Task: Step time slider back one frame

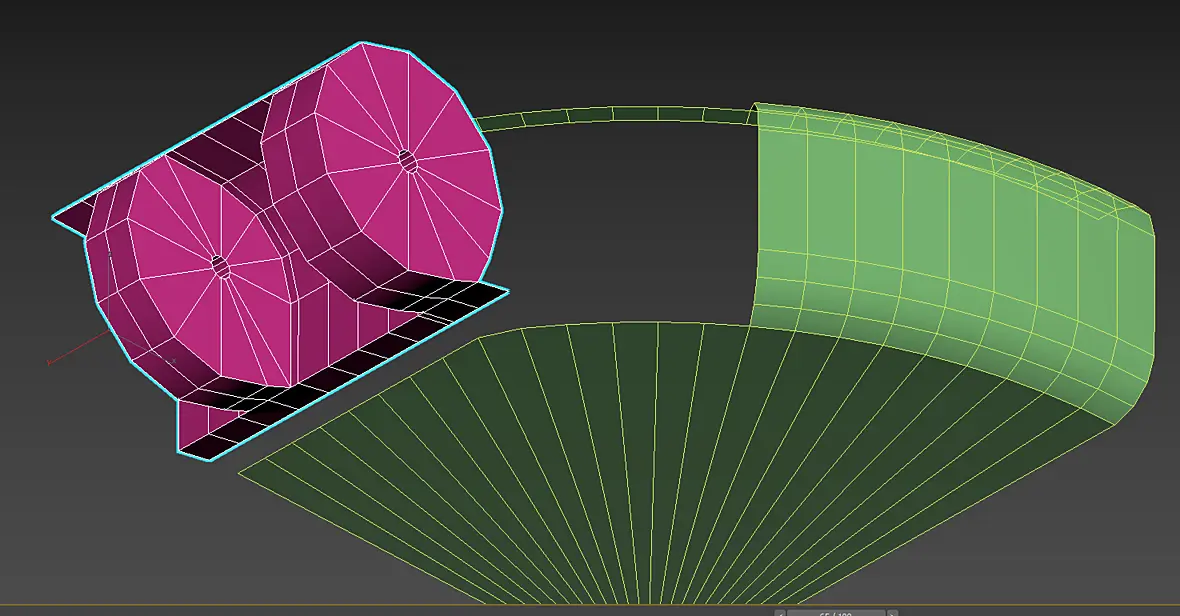Action: (780, 613)
